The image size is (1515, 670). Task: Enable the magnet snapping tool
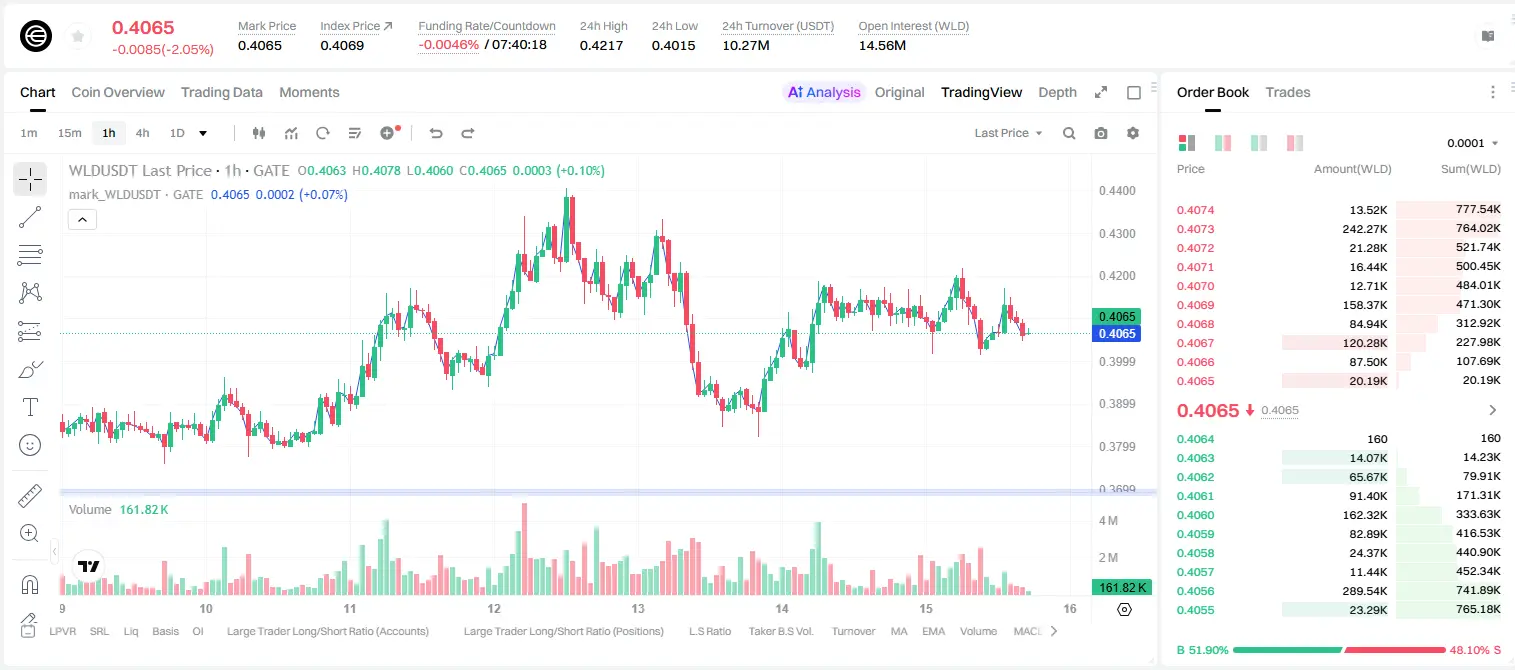pyautogui.click(x=30, y=584)
